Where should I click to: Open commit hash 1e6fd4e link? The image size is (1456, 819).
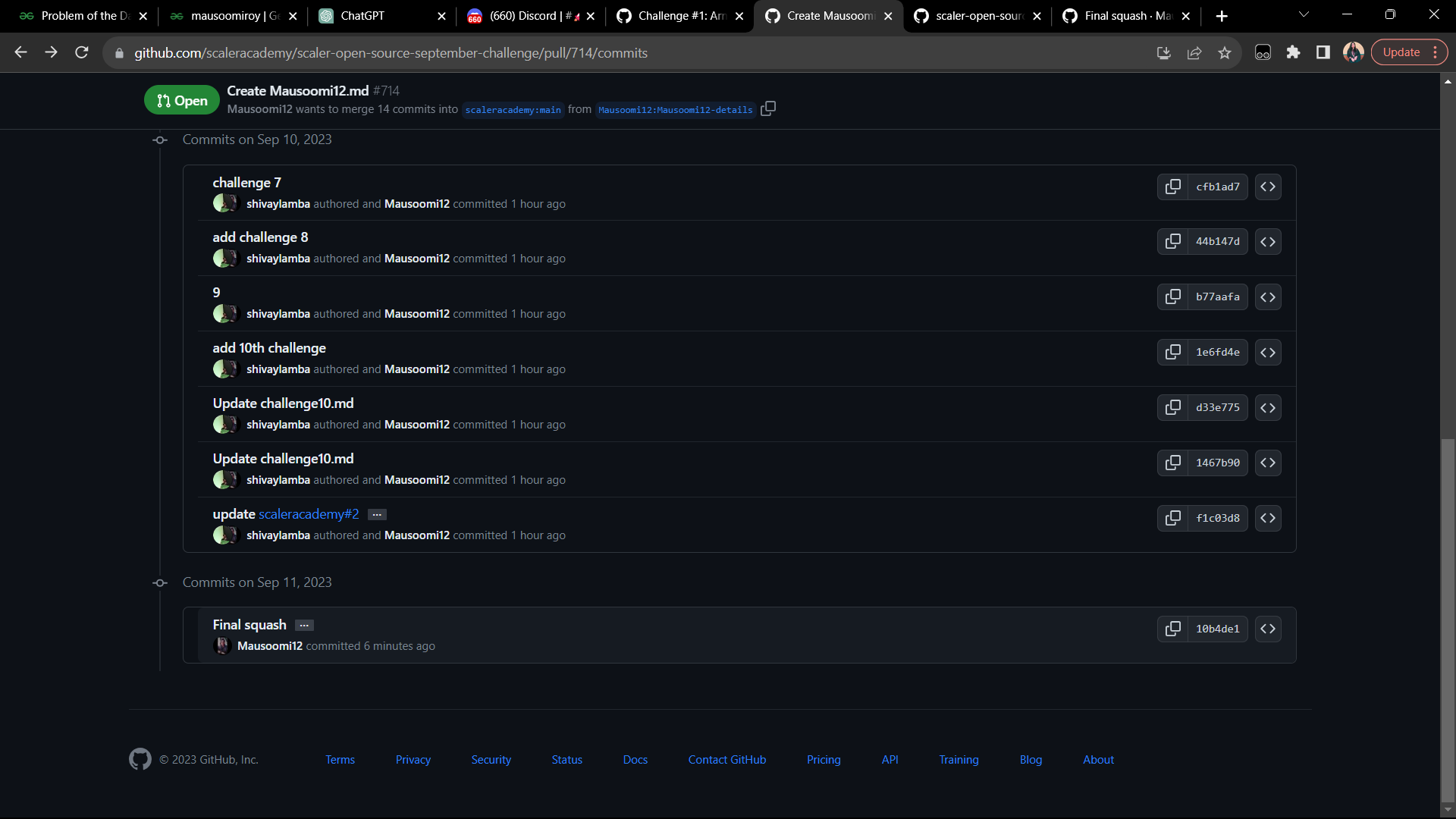[1217, 353]
